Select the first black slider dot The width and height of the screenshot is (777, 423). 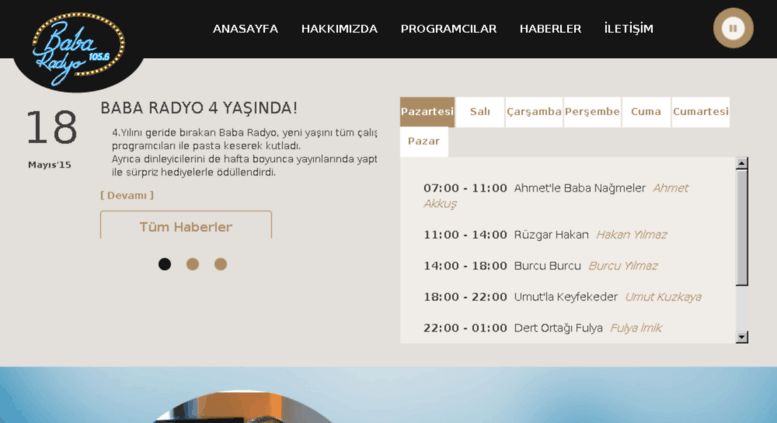(165, 264)
